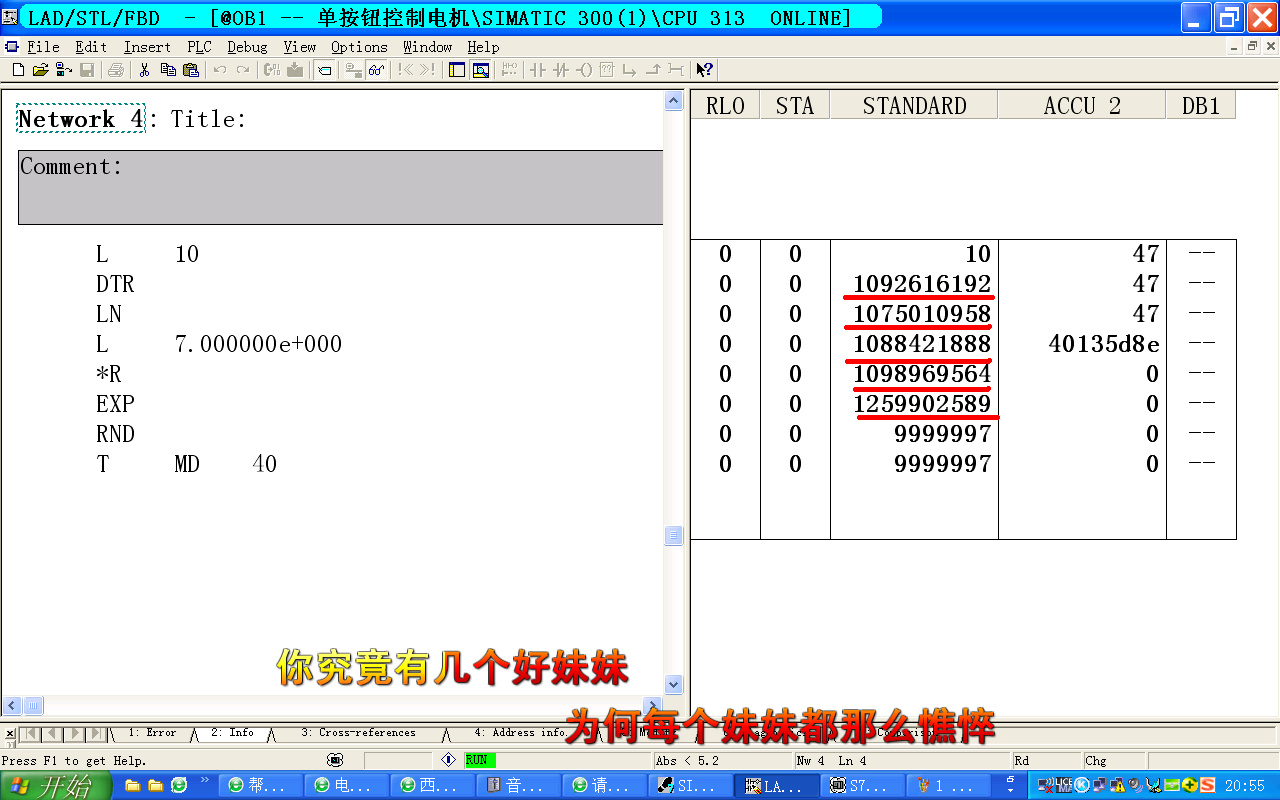Close the details panel with the x button
Image resolution: width=1280 pixels, height=800 pixels.
[x=9, y=733]
